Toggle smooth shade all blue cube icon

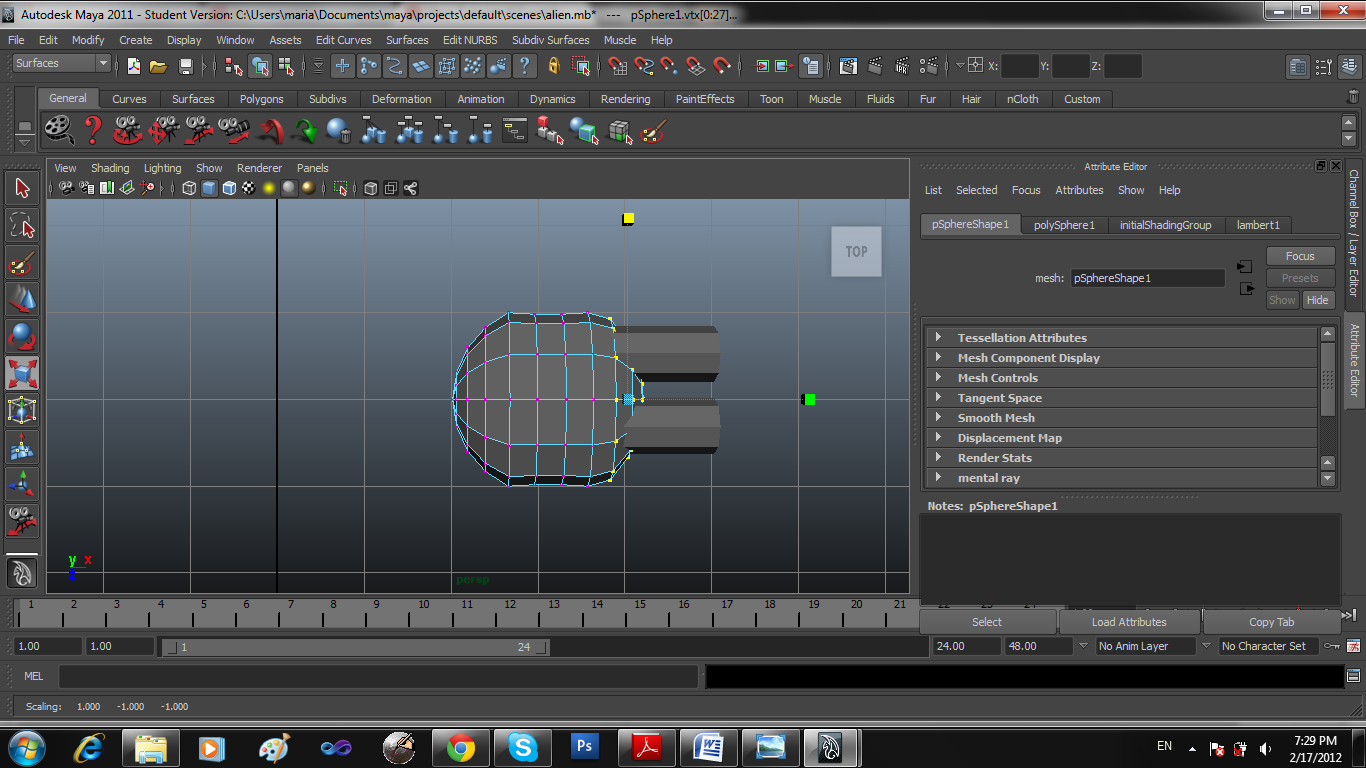tap(209, 188)
